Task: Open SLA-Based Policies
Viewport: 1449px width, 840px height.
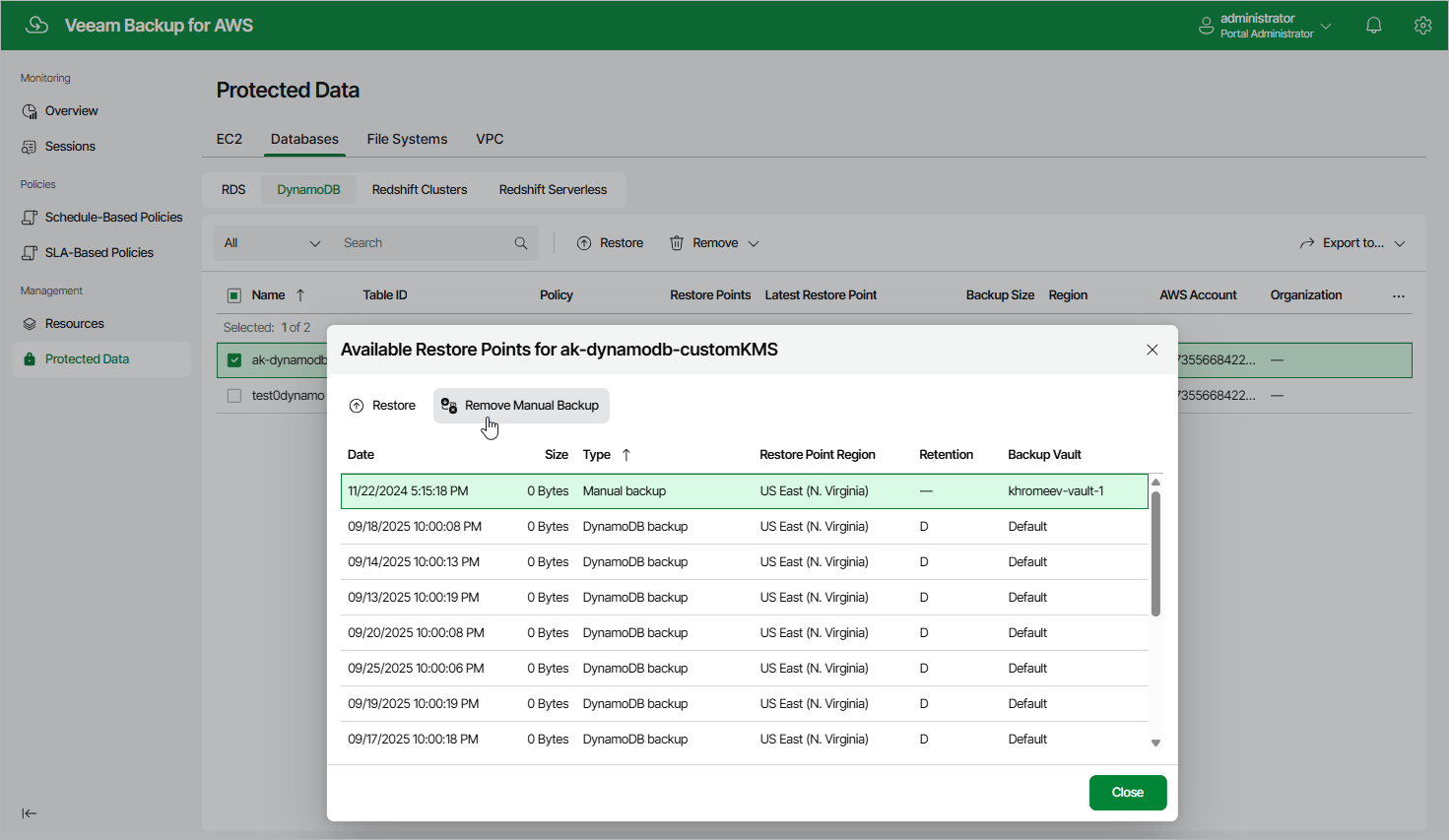Action: click(99, 252)
